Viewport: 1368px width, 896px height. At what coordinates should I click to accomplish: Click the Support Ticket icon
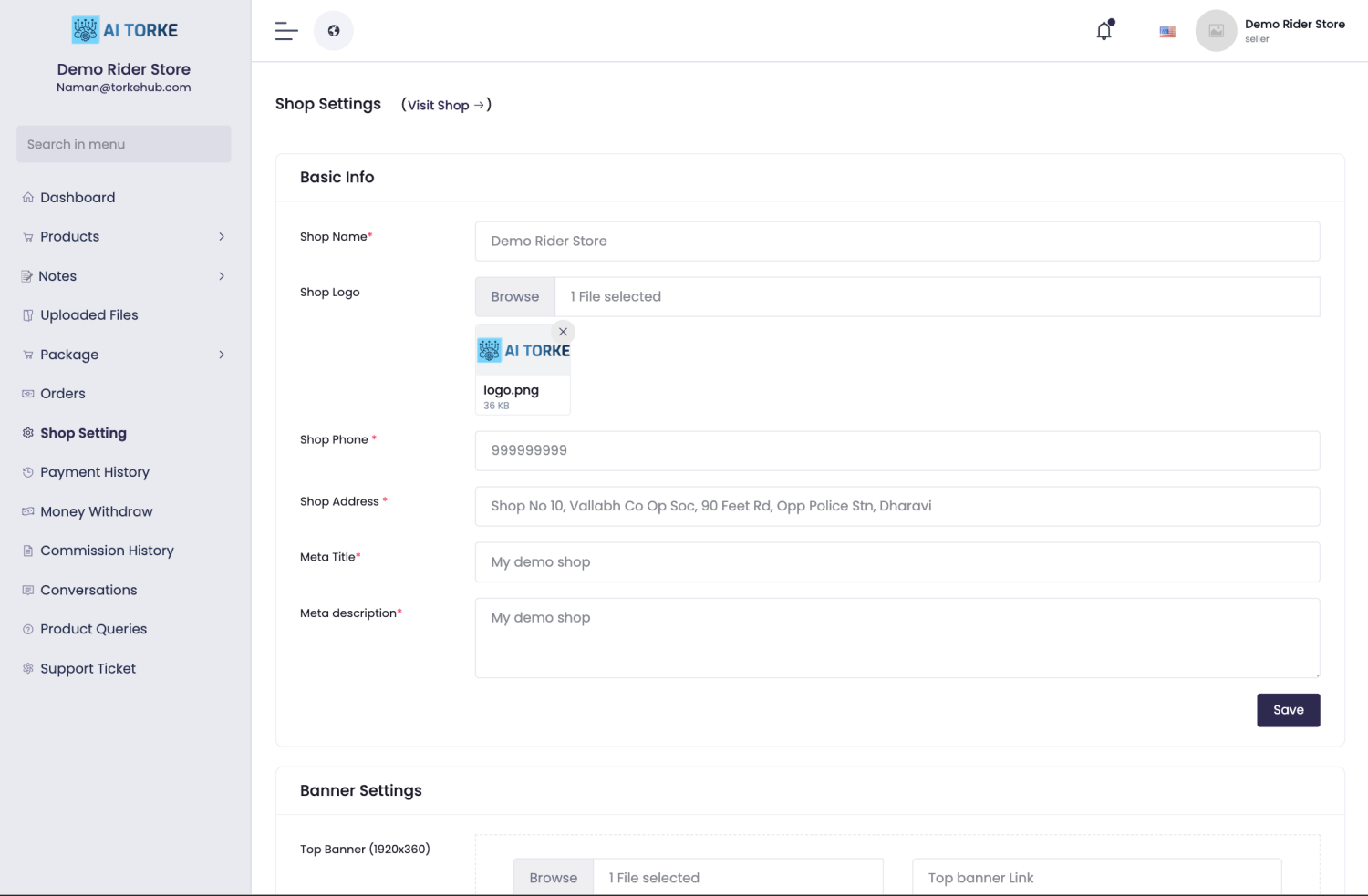point(28,668)
